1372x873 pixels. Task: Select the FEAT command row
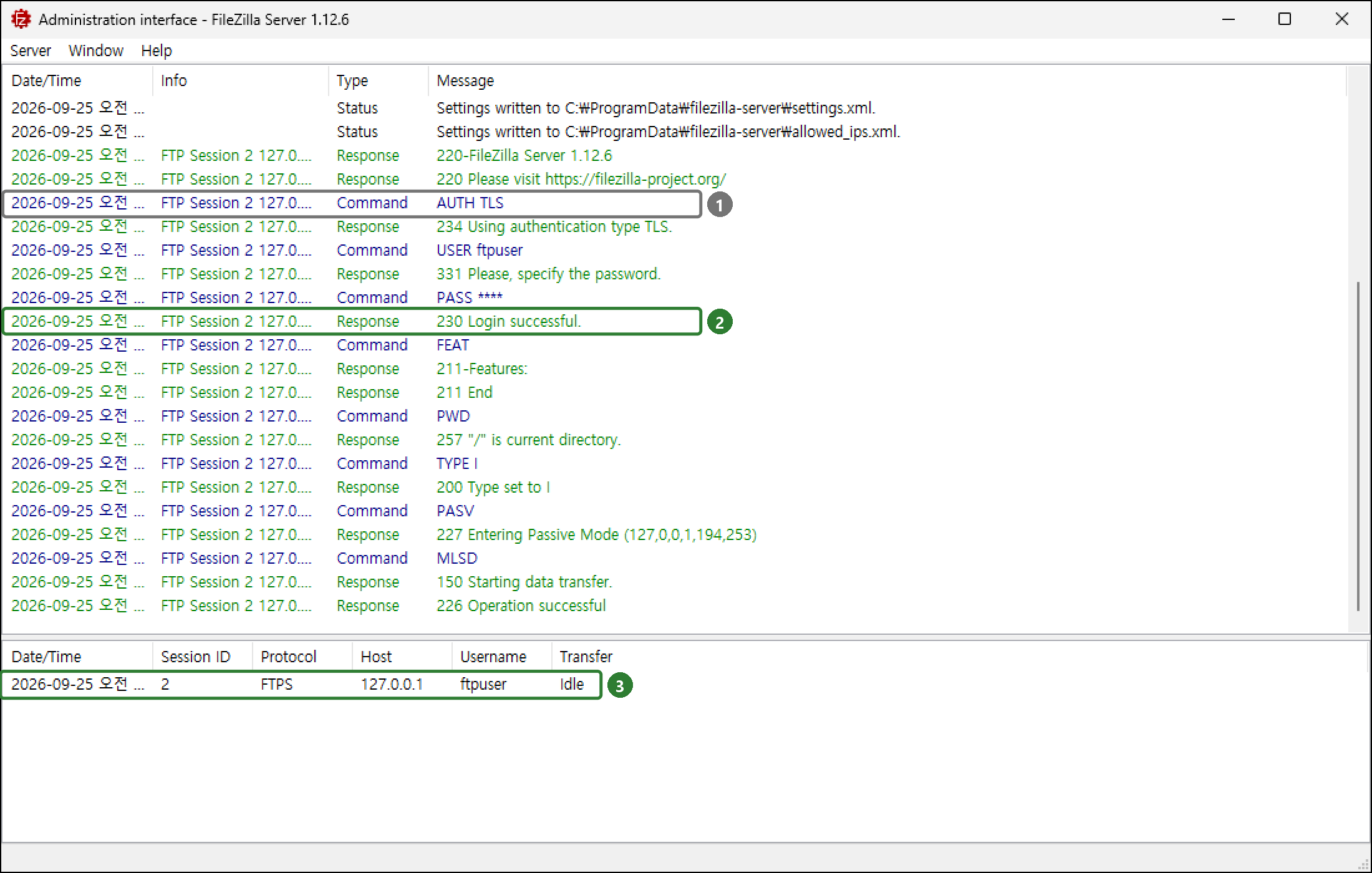674,345
